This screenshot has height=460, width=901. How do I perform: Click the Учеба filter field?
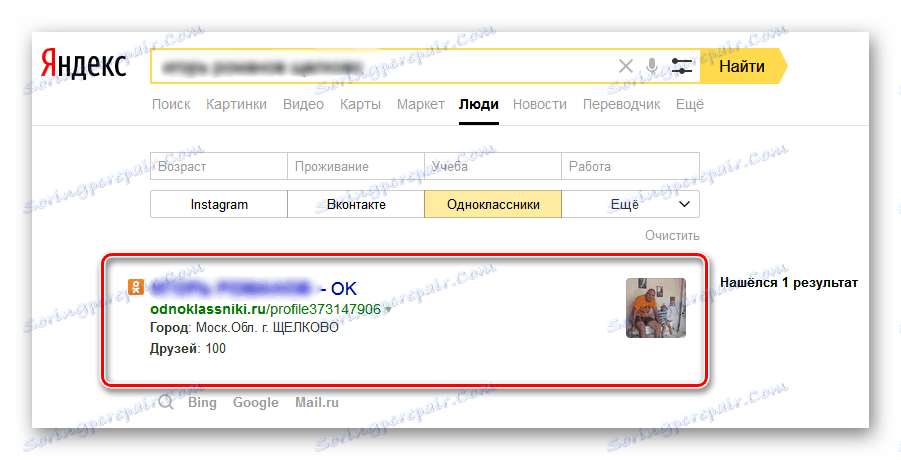492,166
